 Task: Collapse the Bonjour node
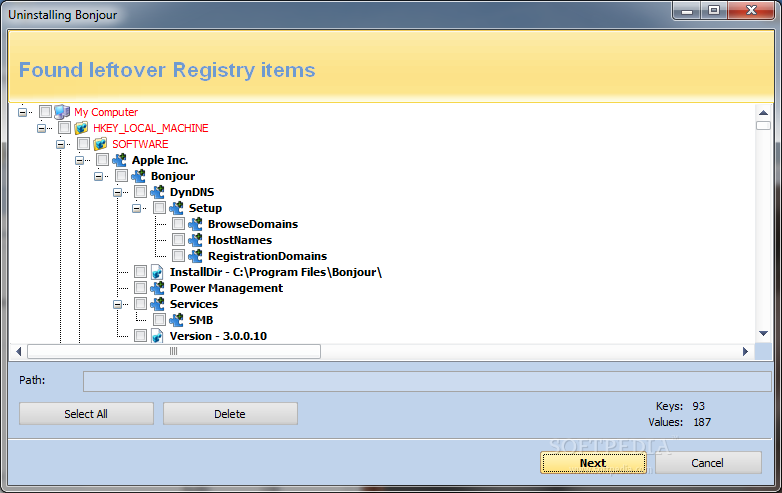coord(98,176)
